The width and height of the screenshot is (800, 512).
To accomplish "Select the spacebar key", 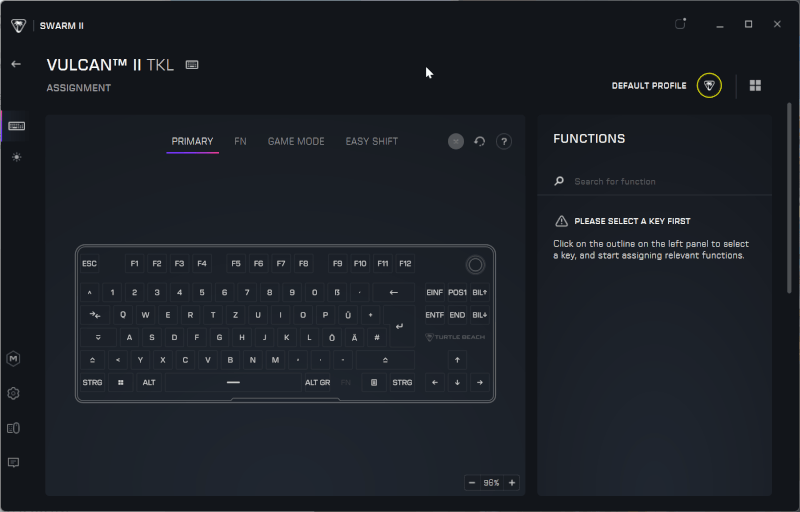I will [233, 382].
